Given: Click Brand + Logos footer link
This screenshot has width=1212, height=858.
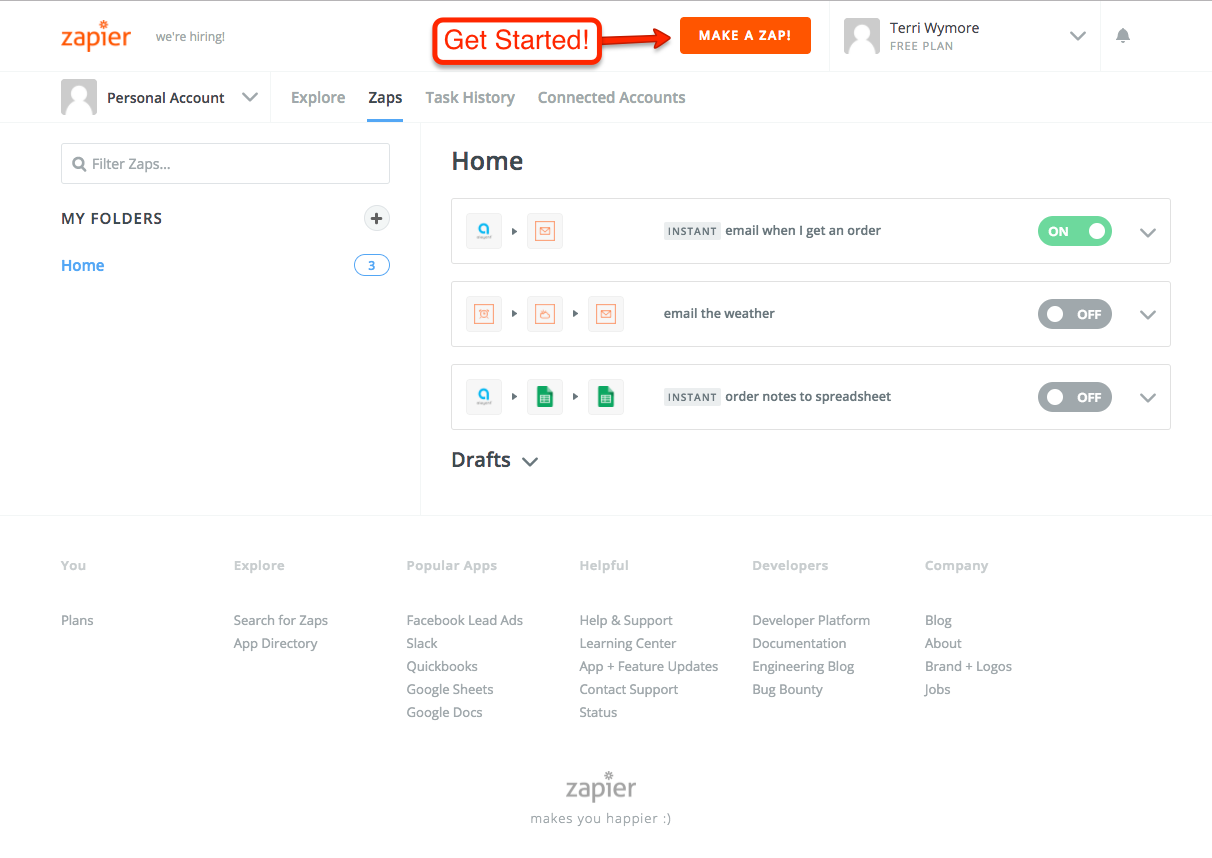Looking at the screenshot, I should (968, 666).
